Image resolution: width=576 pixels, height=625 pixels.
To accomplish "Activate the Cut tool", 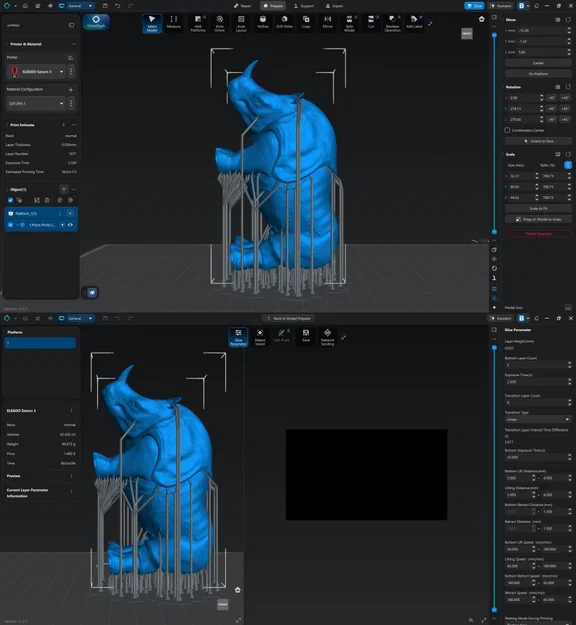I will pyautogui.click(x=371, y=22).
